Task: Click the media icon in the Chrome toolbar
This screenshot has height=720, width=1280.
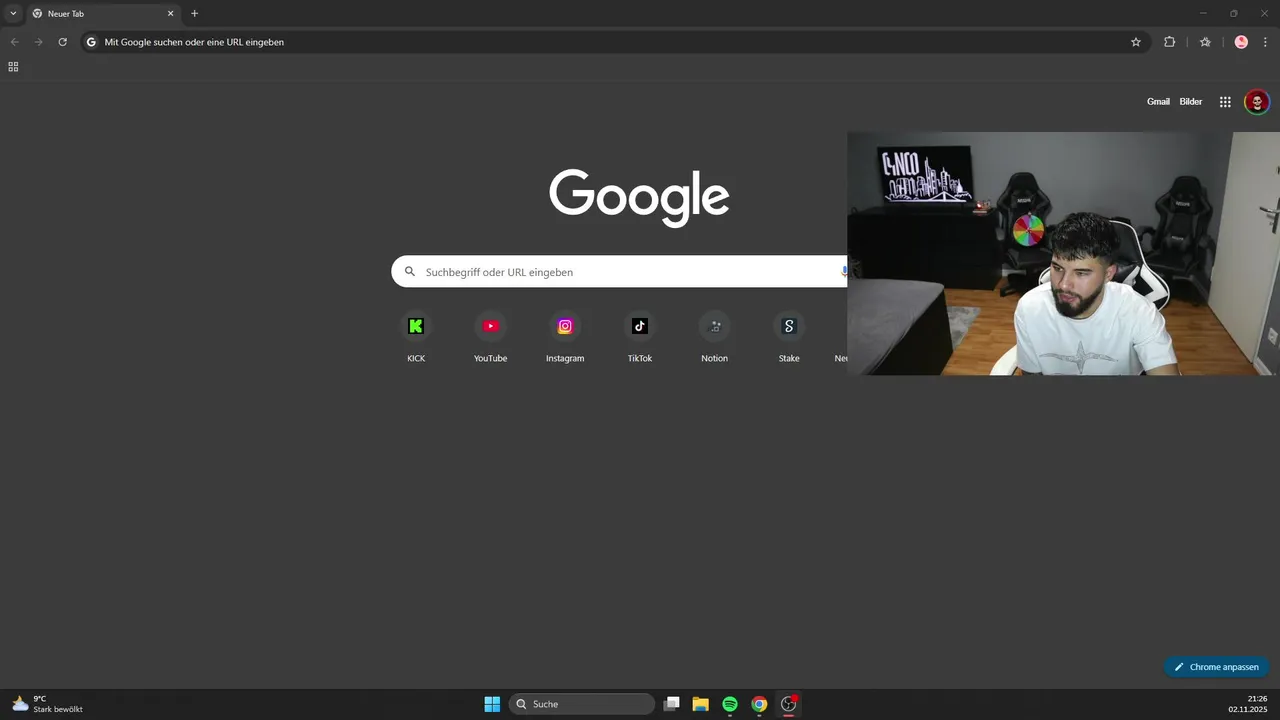Action: (x=1205, y=42)
